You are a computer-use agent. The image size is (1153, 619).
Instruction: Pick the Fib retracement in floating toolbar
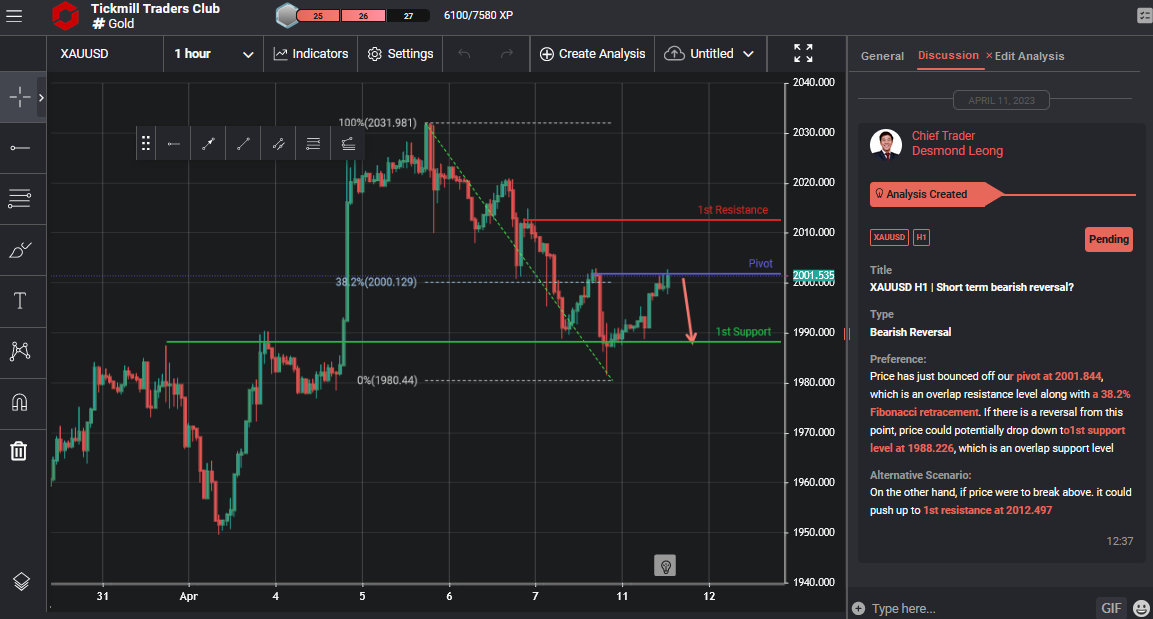pos(313,143)
